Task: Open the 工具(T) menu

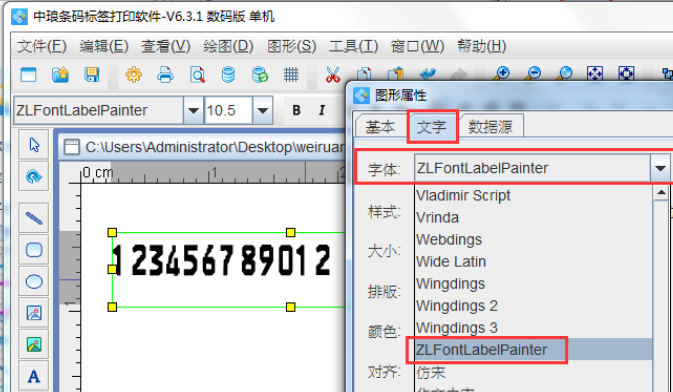Action: (353, 46)
